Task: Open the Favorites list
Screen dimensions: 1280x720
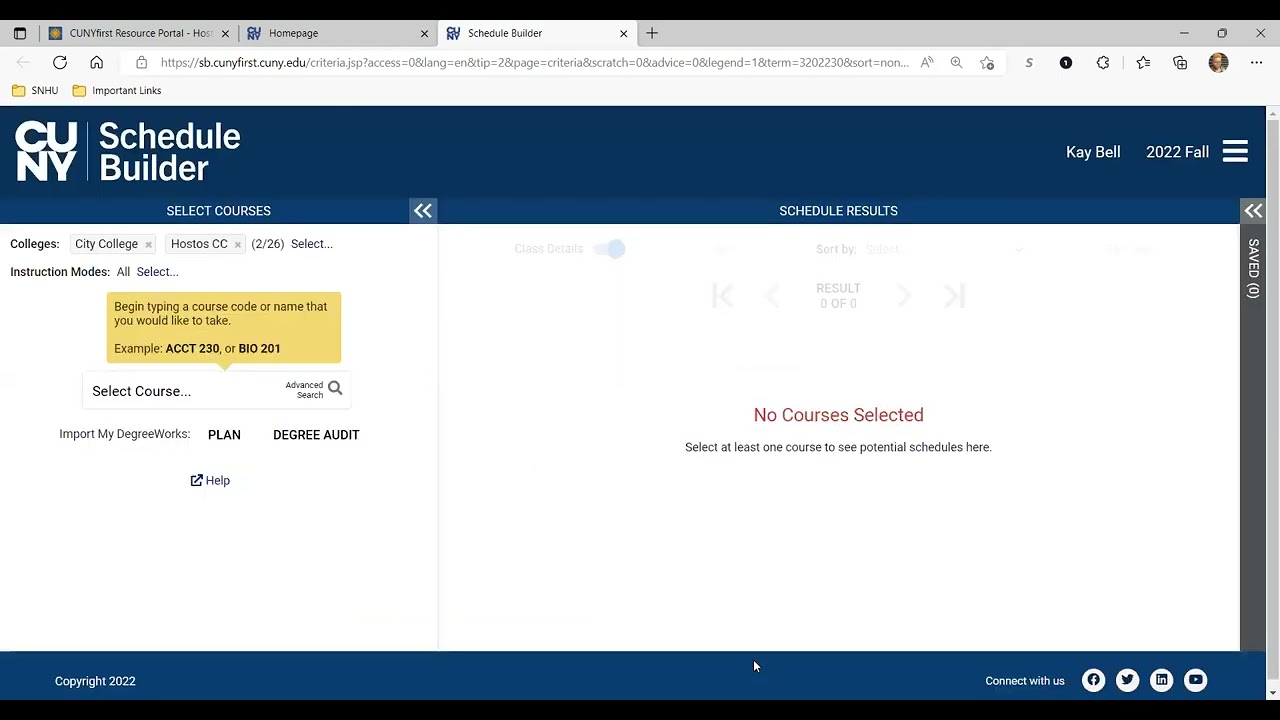Action: (1143, 63)
